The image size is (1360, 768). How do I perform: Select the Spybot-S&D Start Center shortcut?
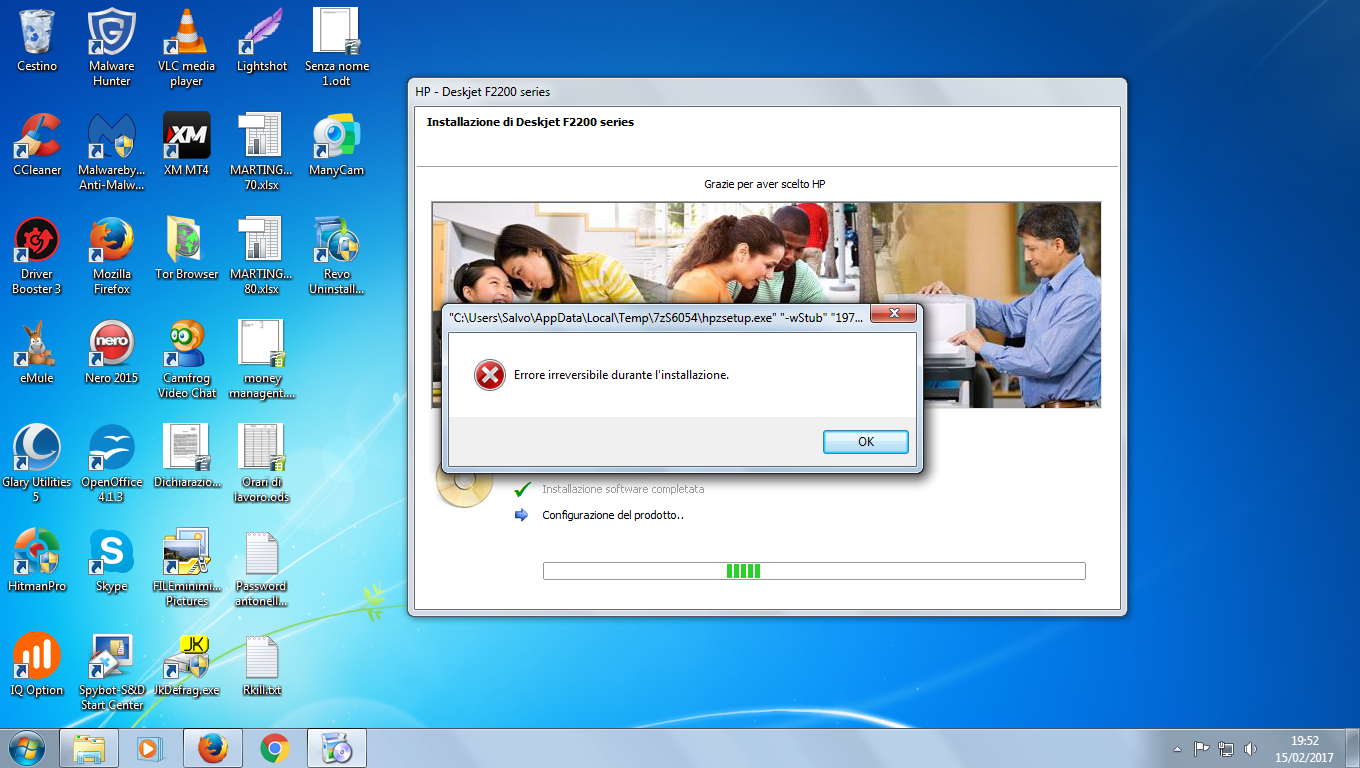(112, 672)
